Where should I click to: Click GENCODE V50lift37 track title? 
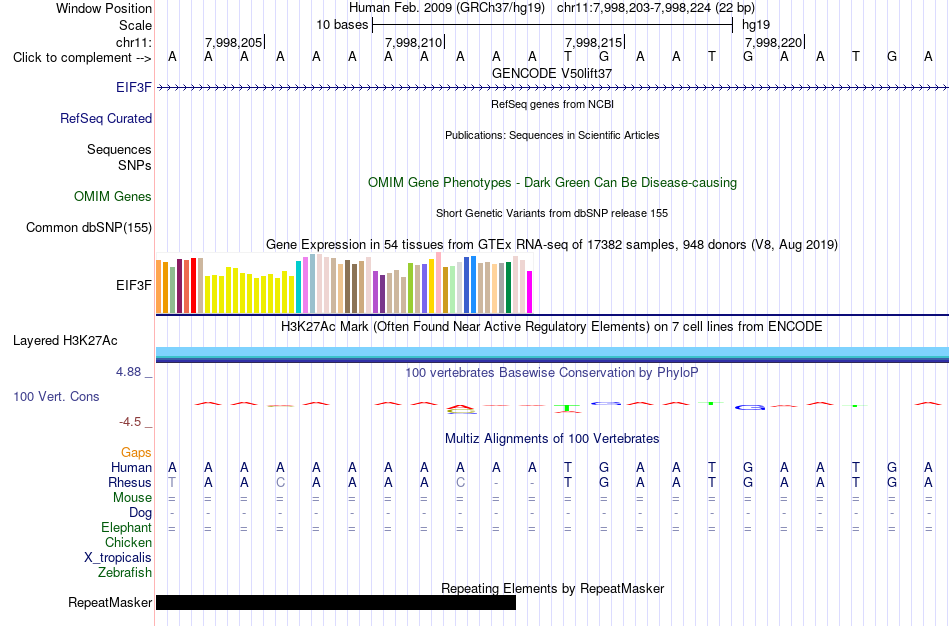(x=552, y=73)
